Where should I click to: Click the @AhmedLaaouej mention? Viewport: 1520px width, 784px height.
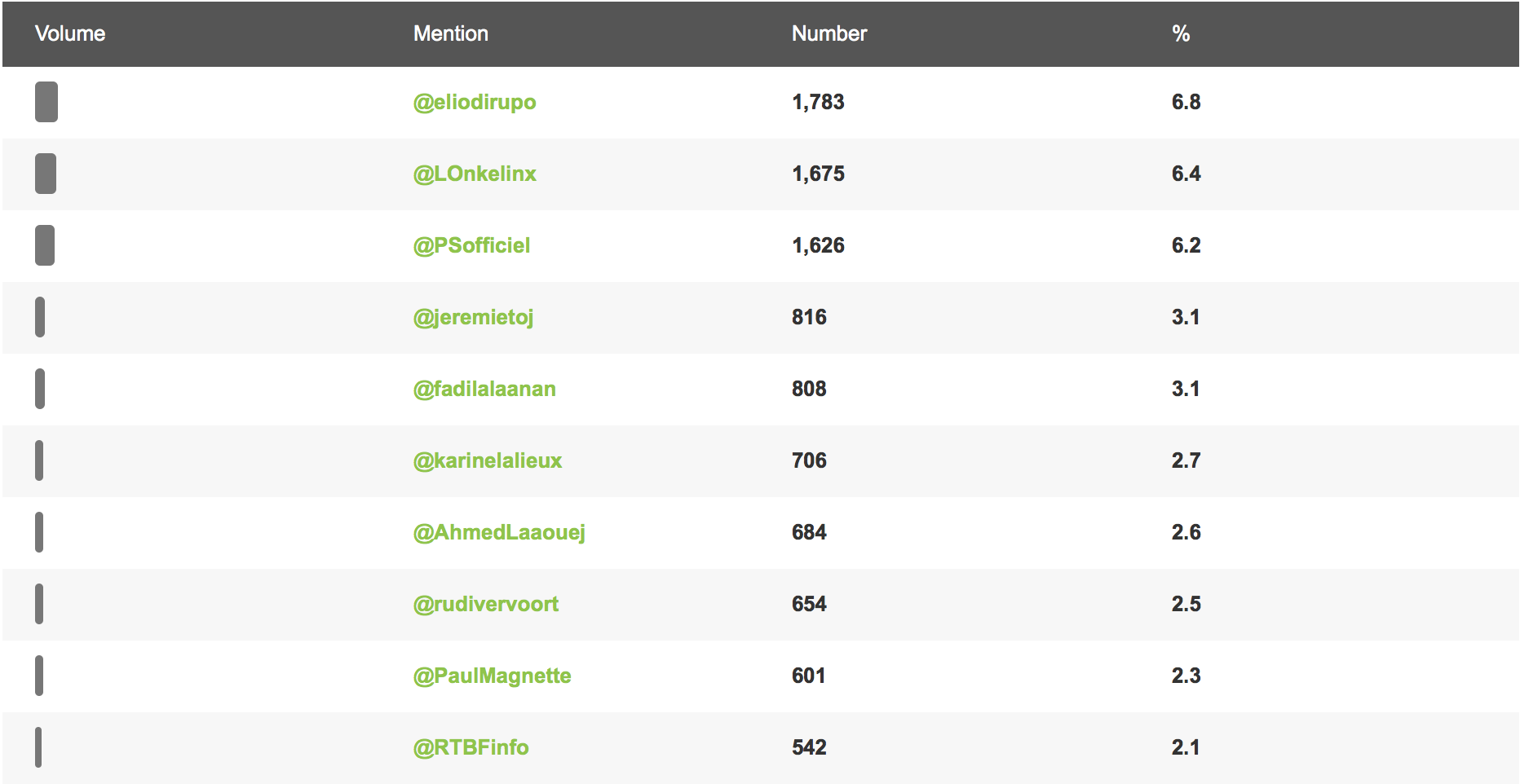pos(499,532)
